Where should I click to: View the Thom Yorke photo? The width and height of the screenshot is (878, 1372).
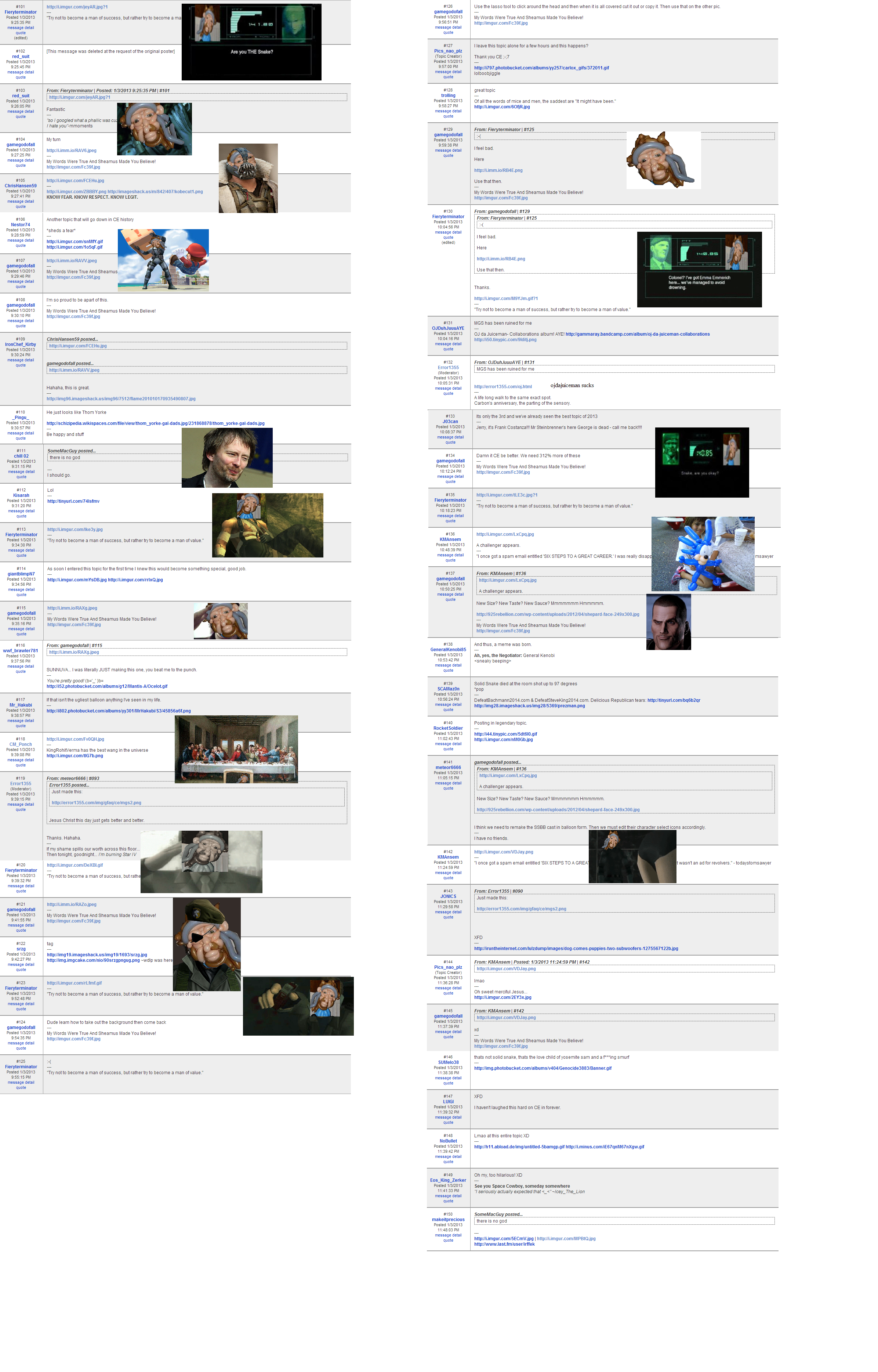click(227, 457)
